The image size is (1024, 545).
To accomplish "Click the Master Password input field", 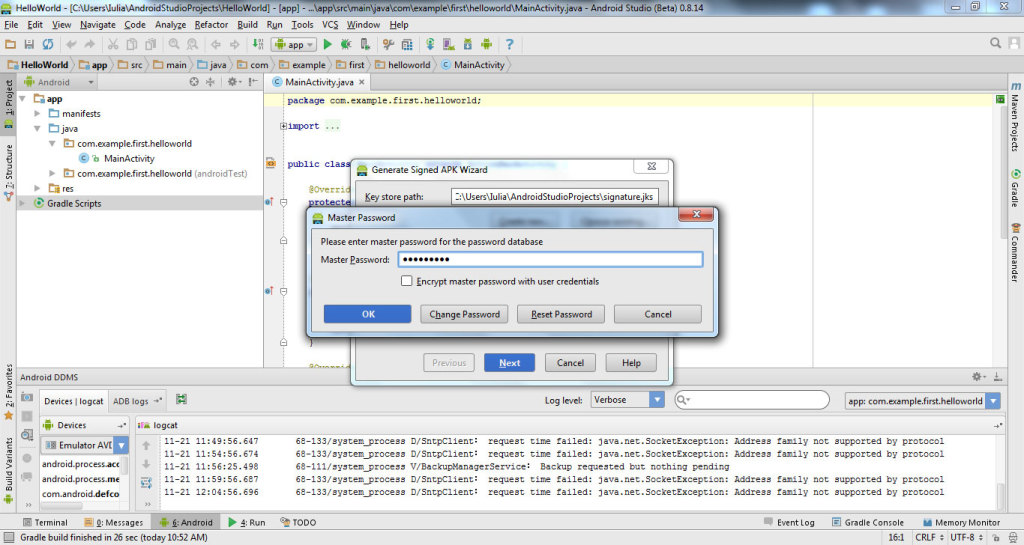I will click(x=551, y=259).
